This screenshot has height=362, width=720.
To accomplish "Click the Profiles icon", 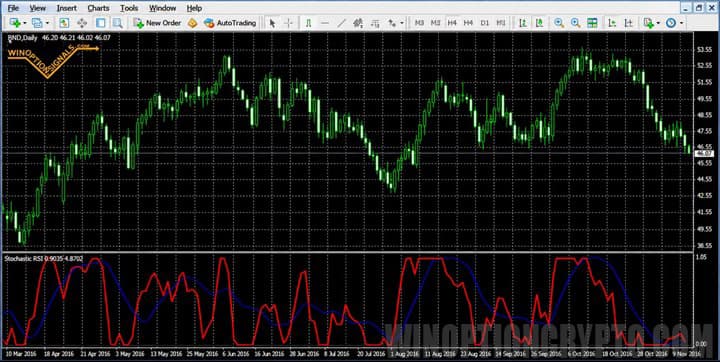I will 37,23.
